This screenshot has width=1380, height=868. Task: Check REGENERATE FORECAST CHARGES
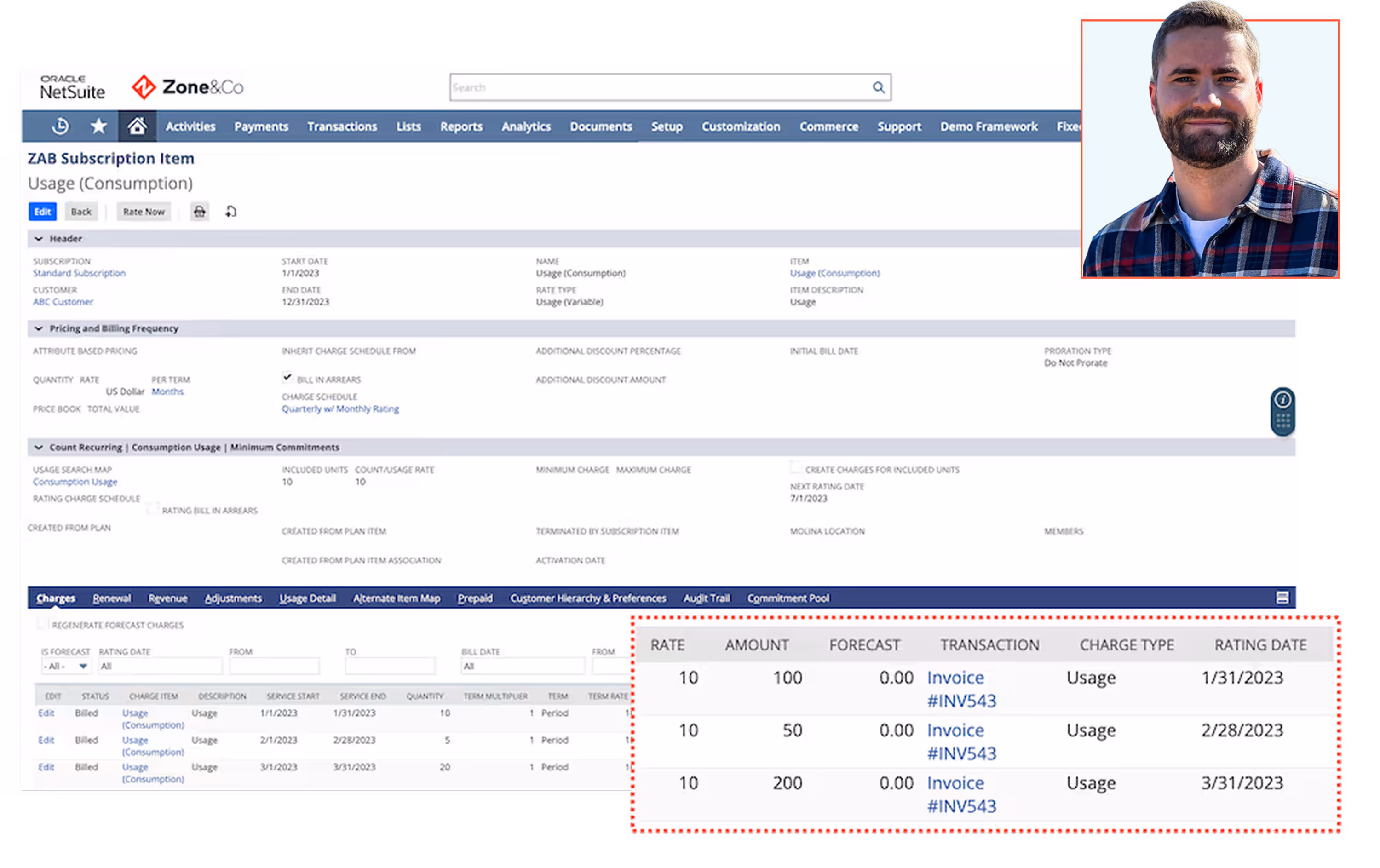click(43, 623)
